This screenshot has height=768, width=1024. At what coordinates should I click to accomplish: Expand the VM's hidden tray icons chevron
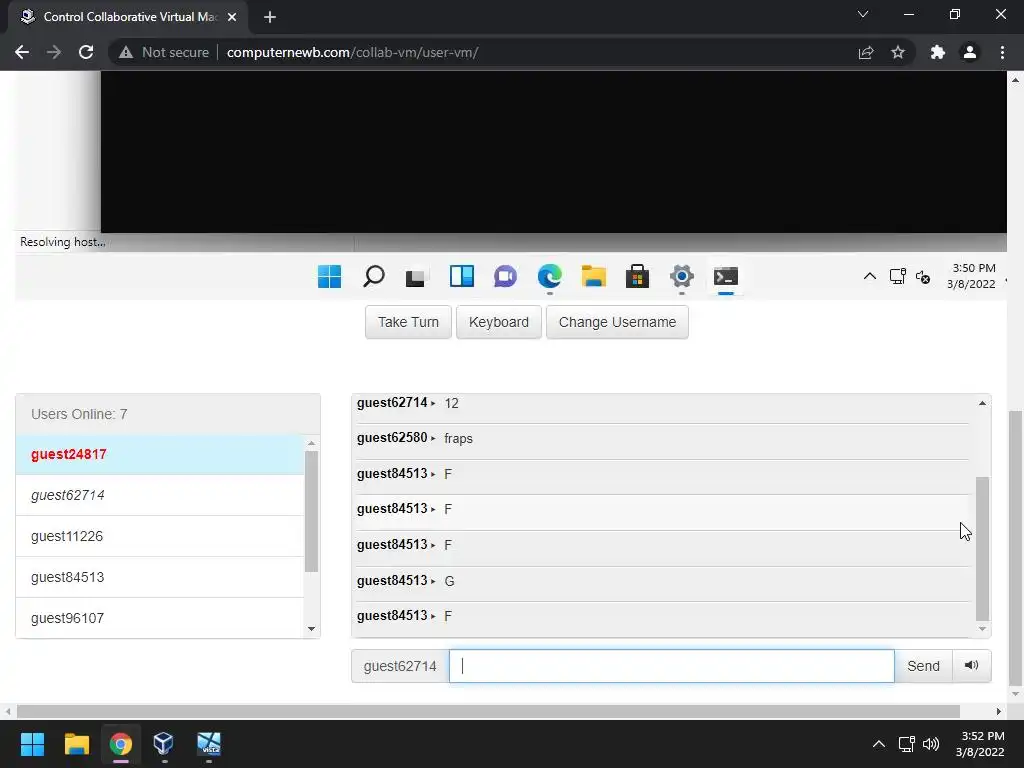click(x=870, y=276)
